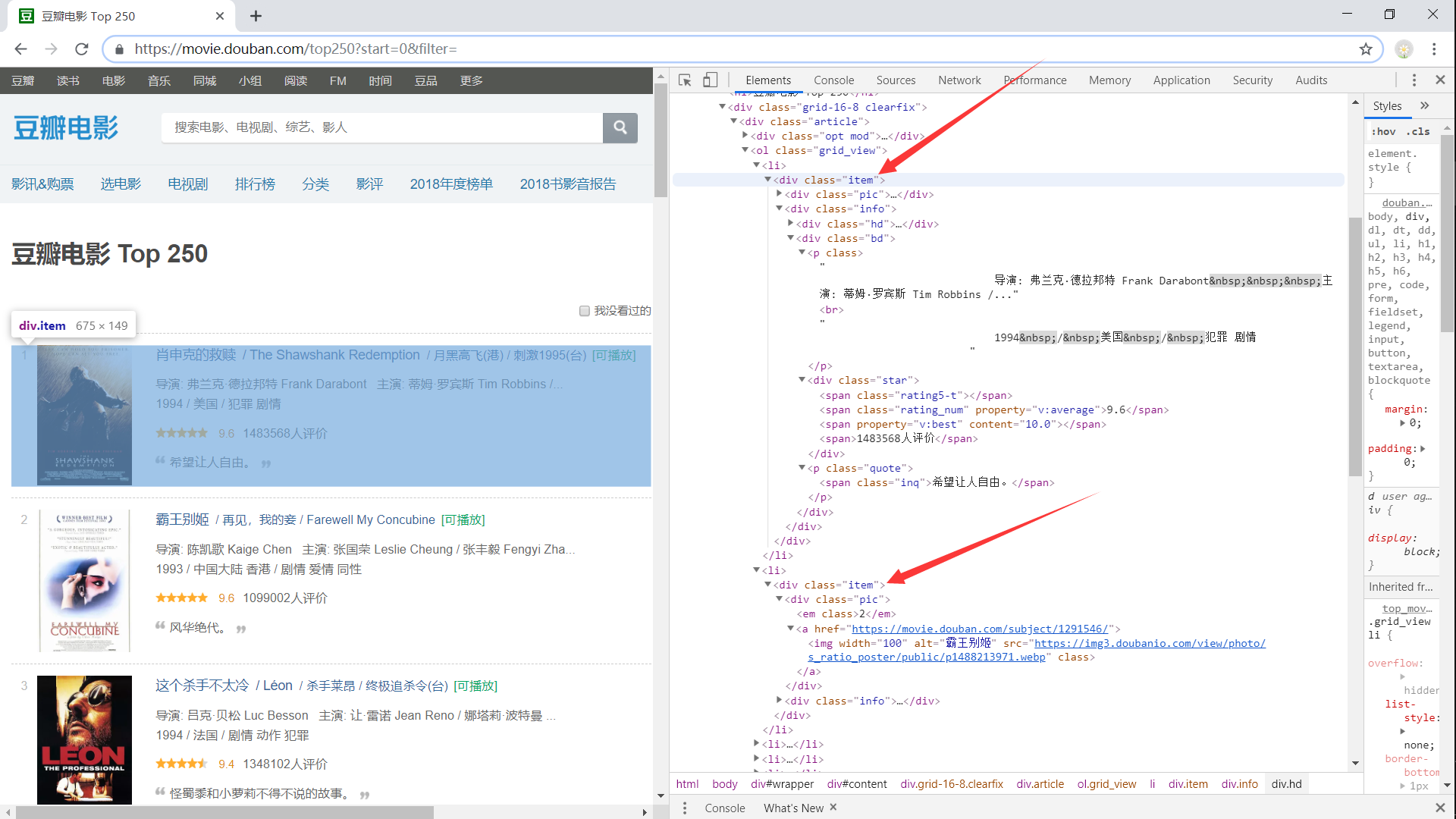Reload the page with refresh icon
This screenshot has width=1456, height=819.
(82, 49)
